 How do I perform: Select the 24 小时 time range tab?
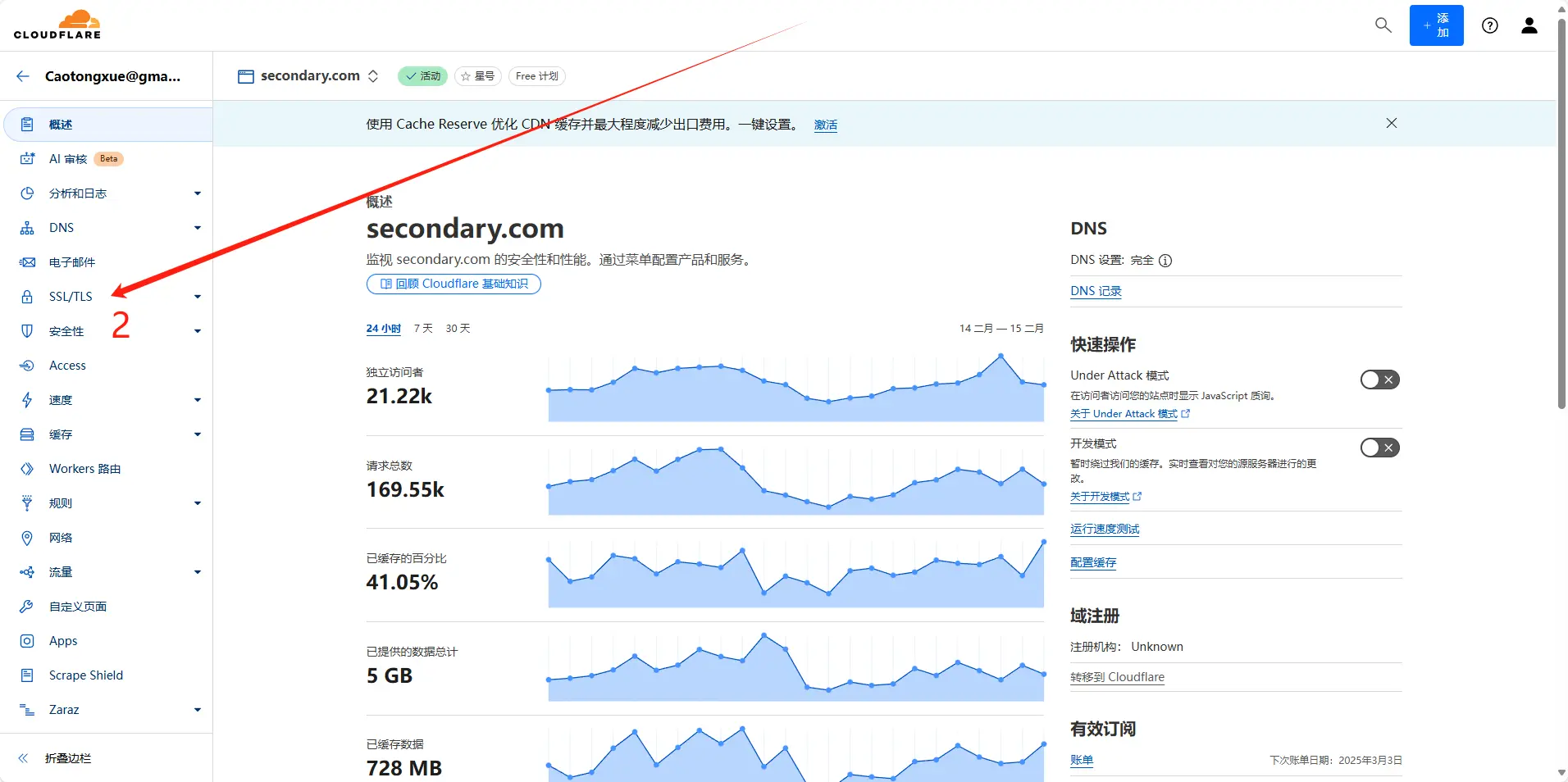[x=383, y=329]
